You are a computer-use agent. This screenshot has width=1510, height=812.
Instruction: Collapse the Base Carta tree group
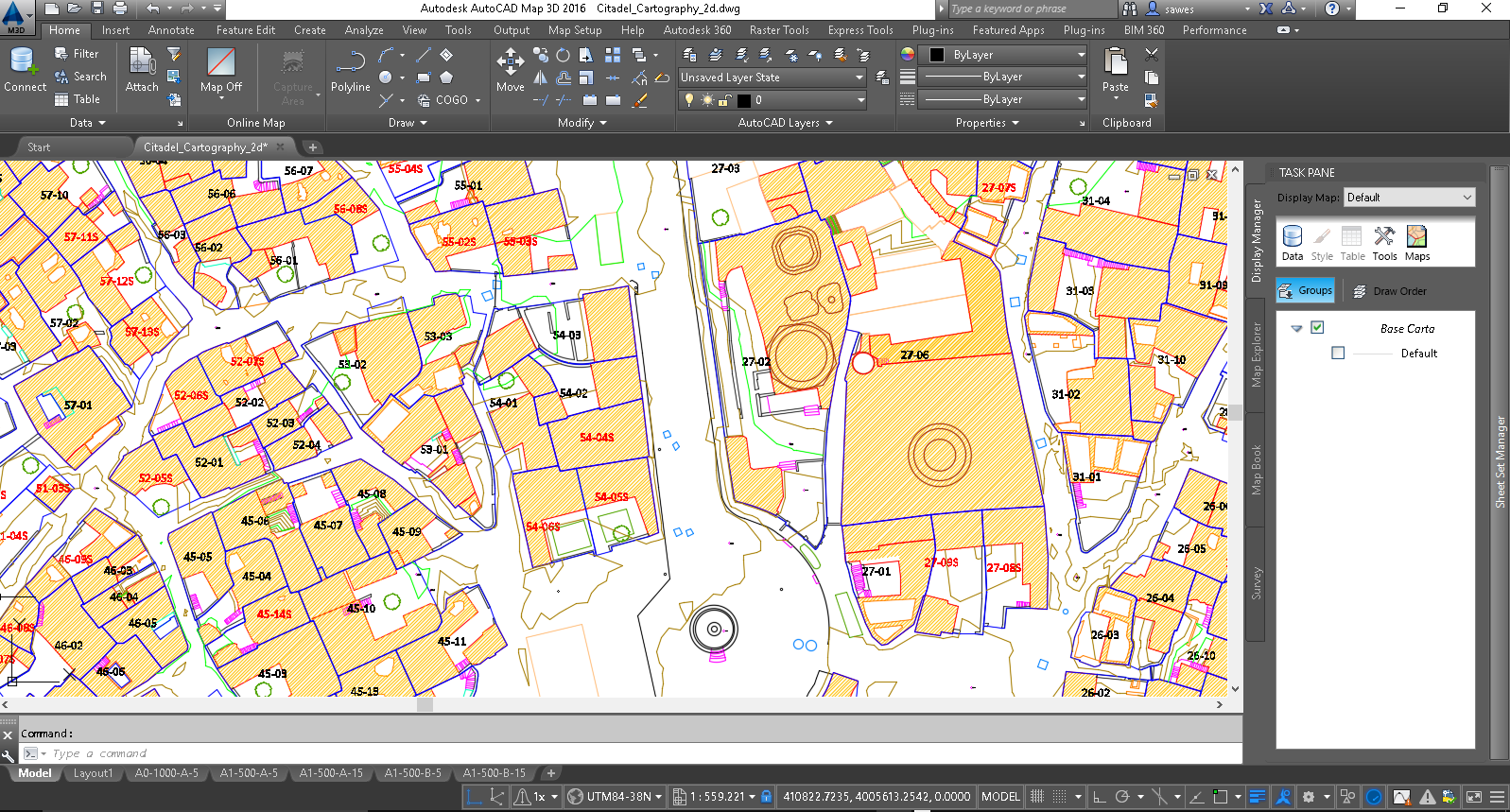coord(1296,329)
